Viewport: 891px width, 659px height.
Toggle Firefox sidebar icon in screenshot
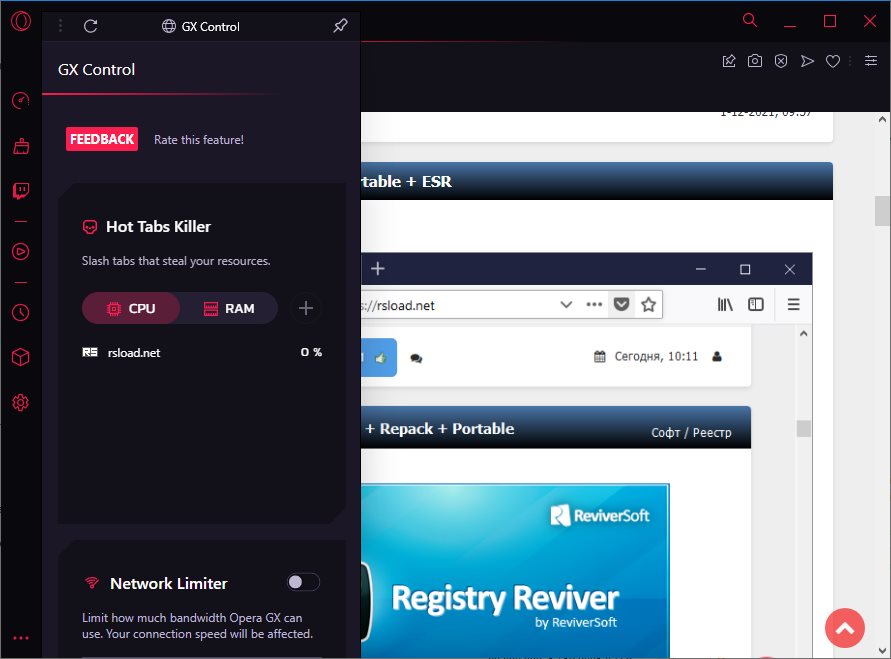point(756,305)
